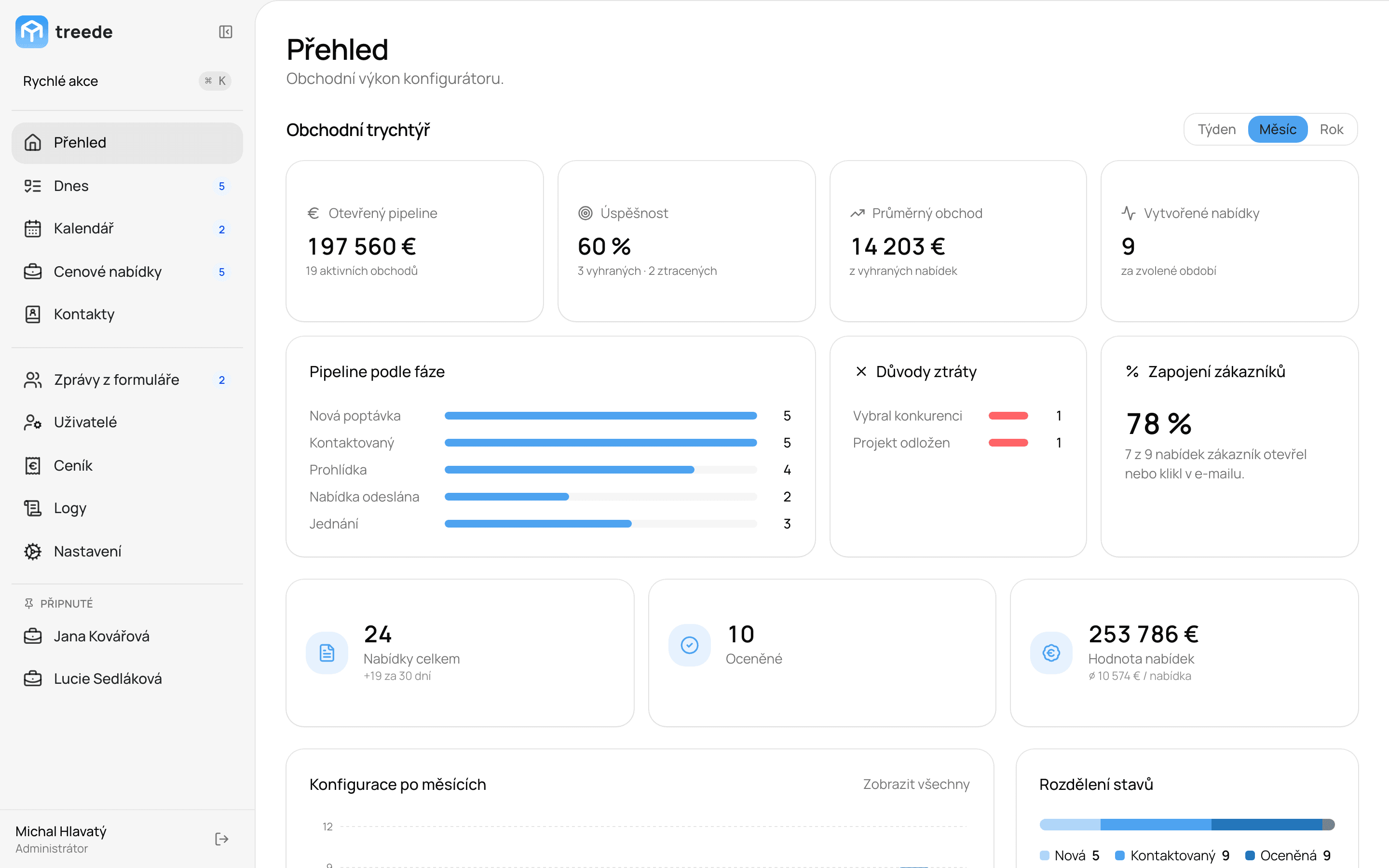The image size is (1389, 868).
Task: Click the percent icon beside Zapojení zákazníků
Action: (x=1132, y=371)
